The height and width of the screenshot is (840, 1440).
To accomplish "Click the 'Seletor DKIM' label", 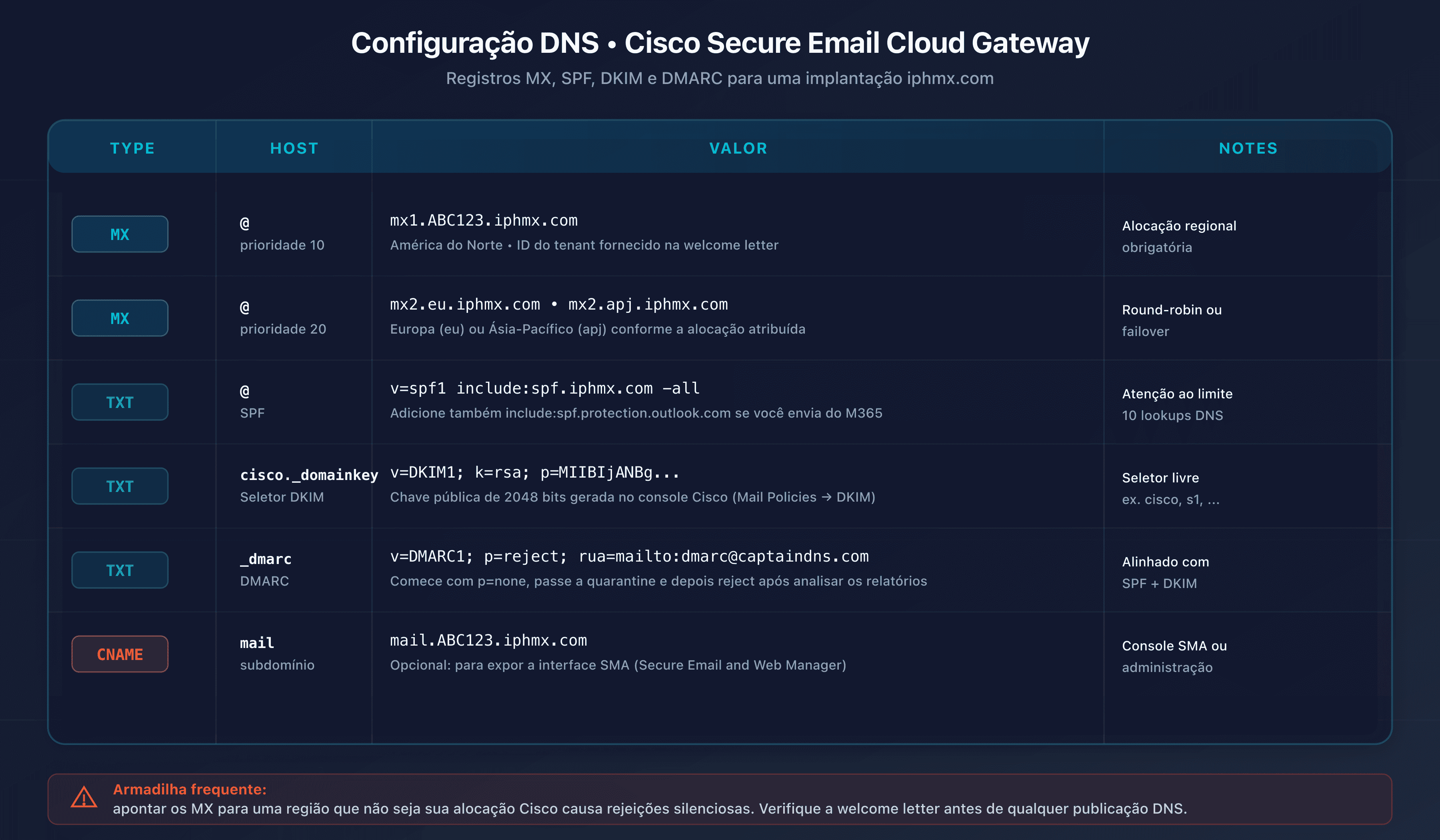I will pos(282,497).
